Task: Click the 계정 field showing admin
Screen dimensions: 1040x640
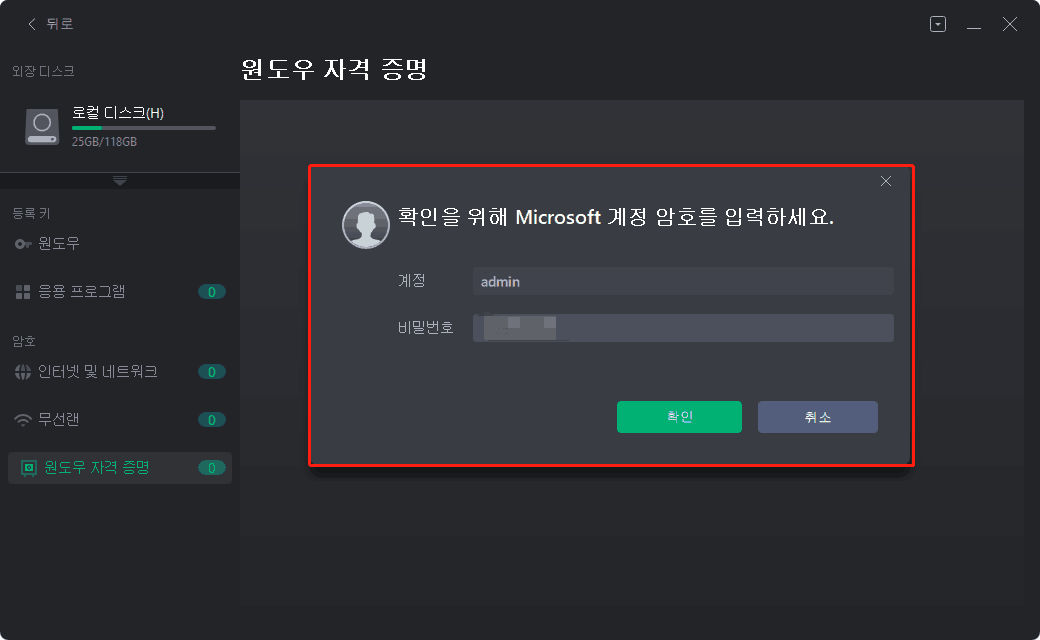Action: point(683,281)
